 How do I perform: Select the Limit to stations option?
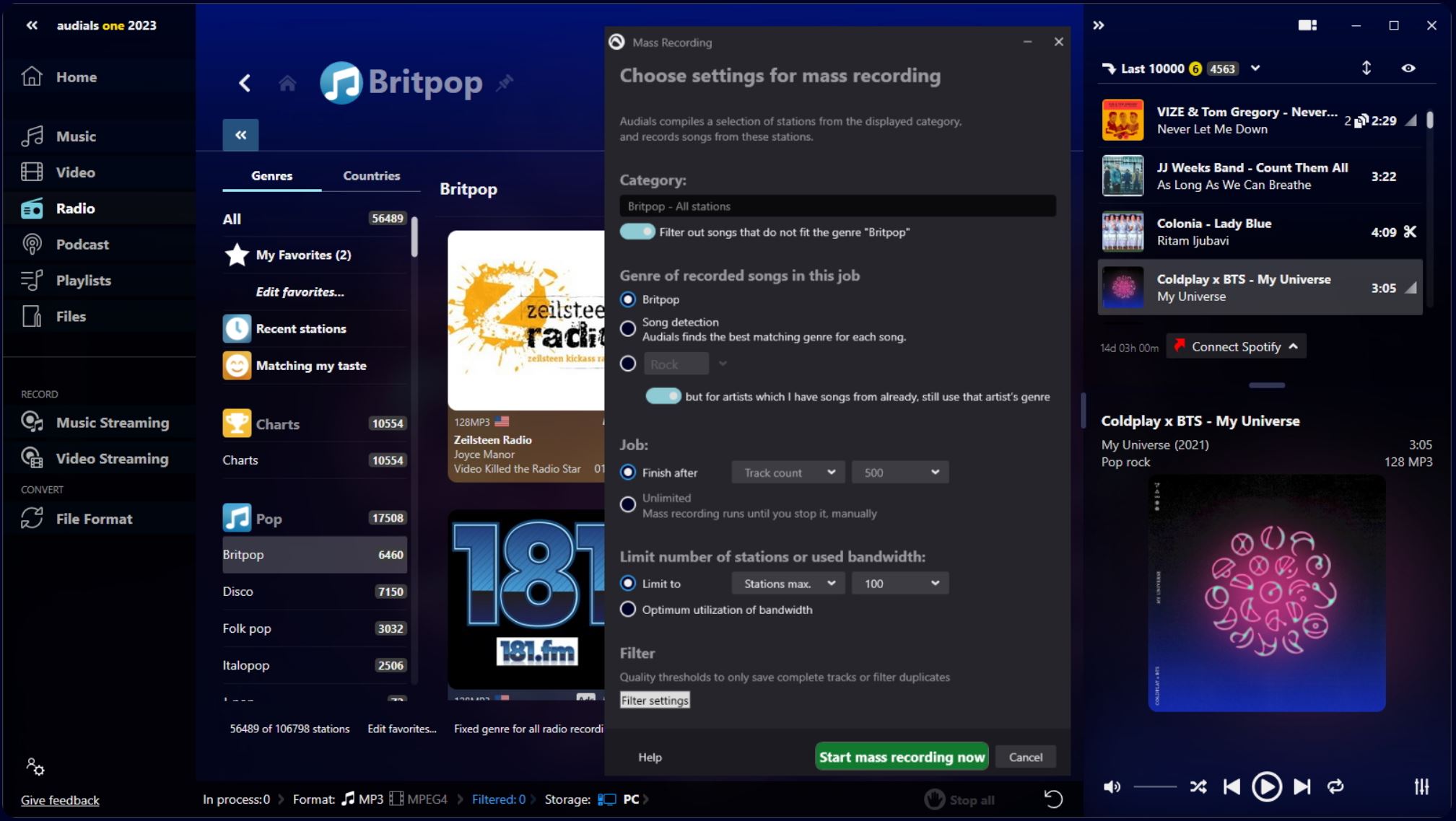(x=628, y=584)
